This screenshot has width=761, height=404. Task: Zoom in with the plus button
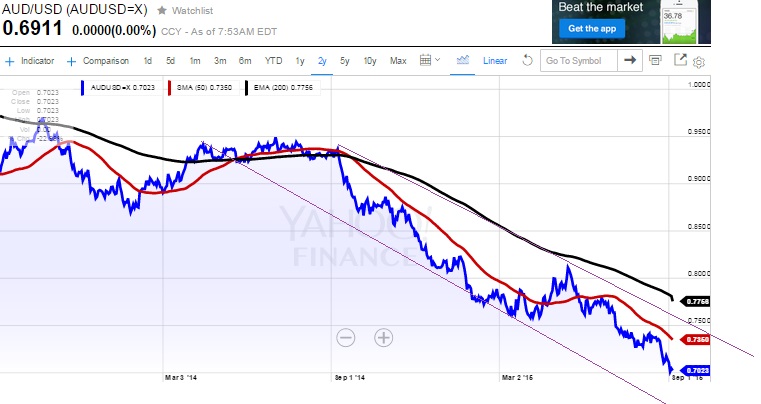coord(383,337)
